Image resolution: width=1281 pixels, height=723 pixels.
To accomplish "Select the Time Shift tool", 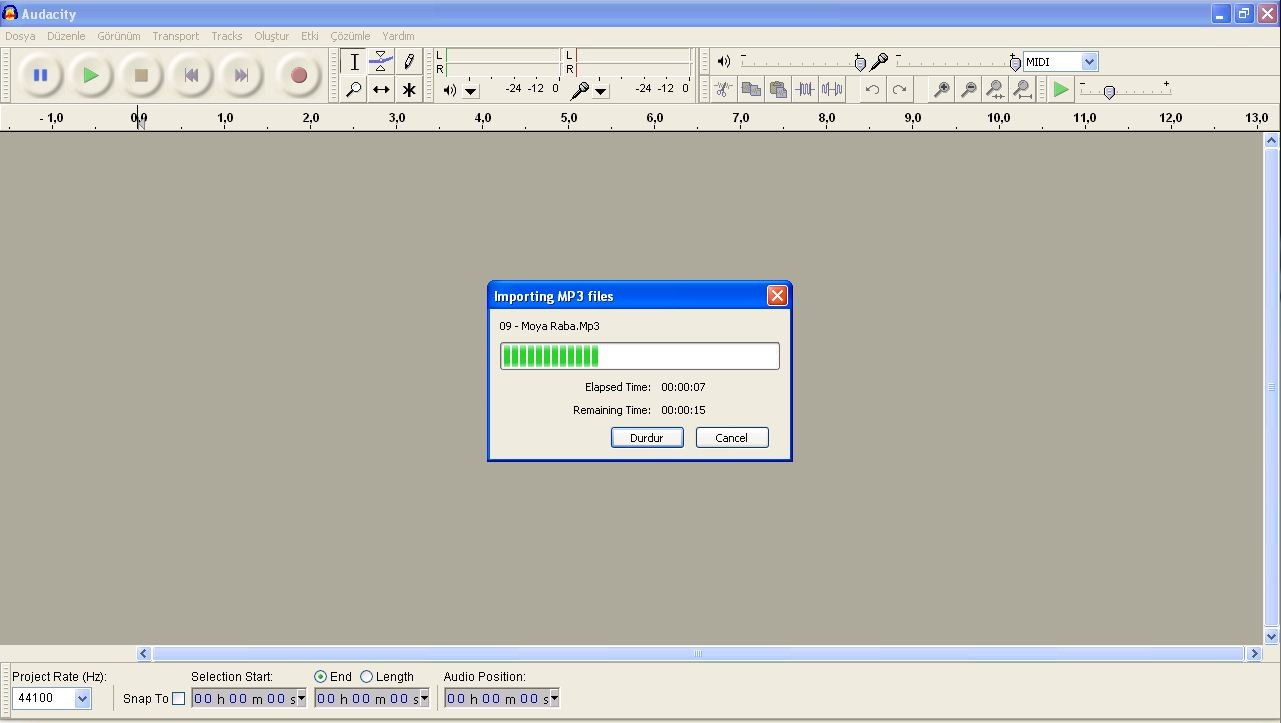I will click(381, 90).
